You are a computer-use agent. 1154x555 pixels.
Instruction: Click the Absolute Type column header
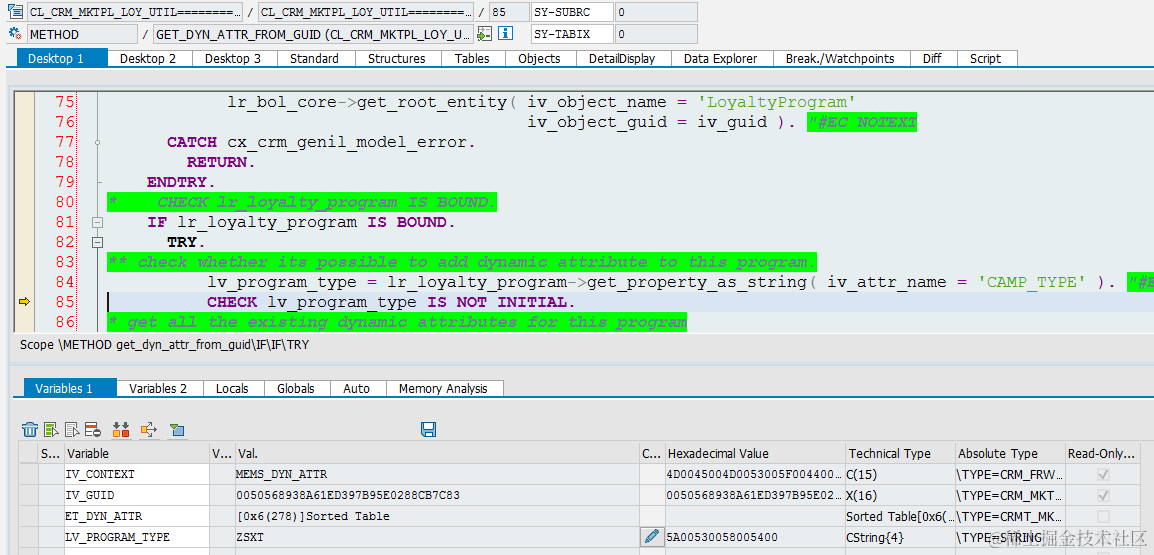coord(1009,453)
